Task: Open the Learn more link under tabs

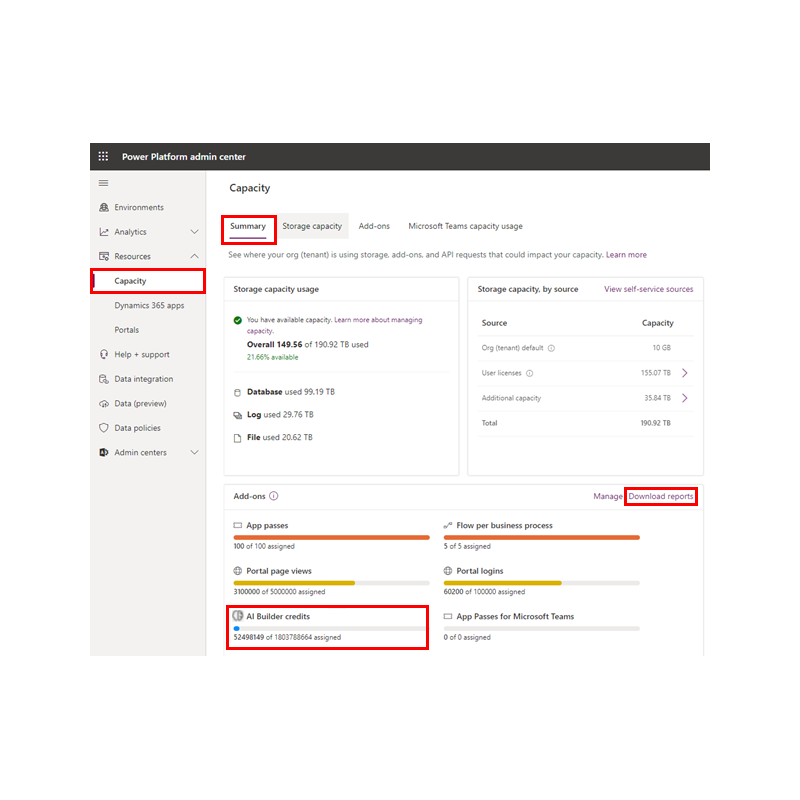Action: [626, 255]
